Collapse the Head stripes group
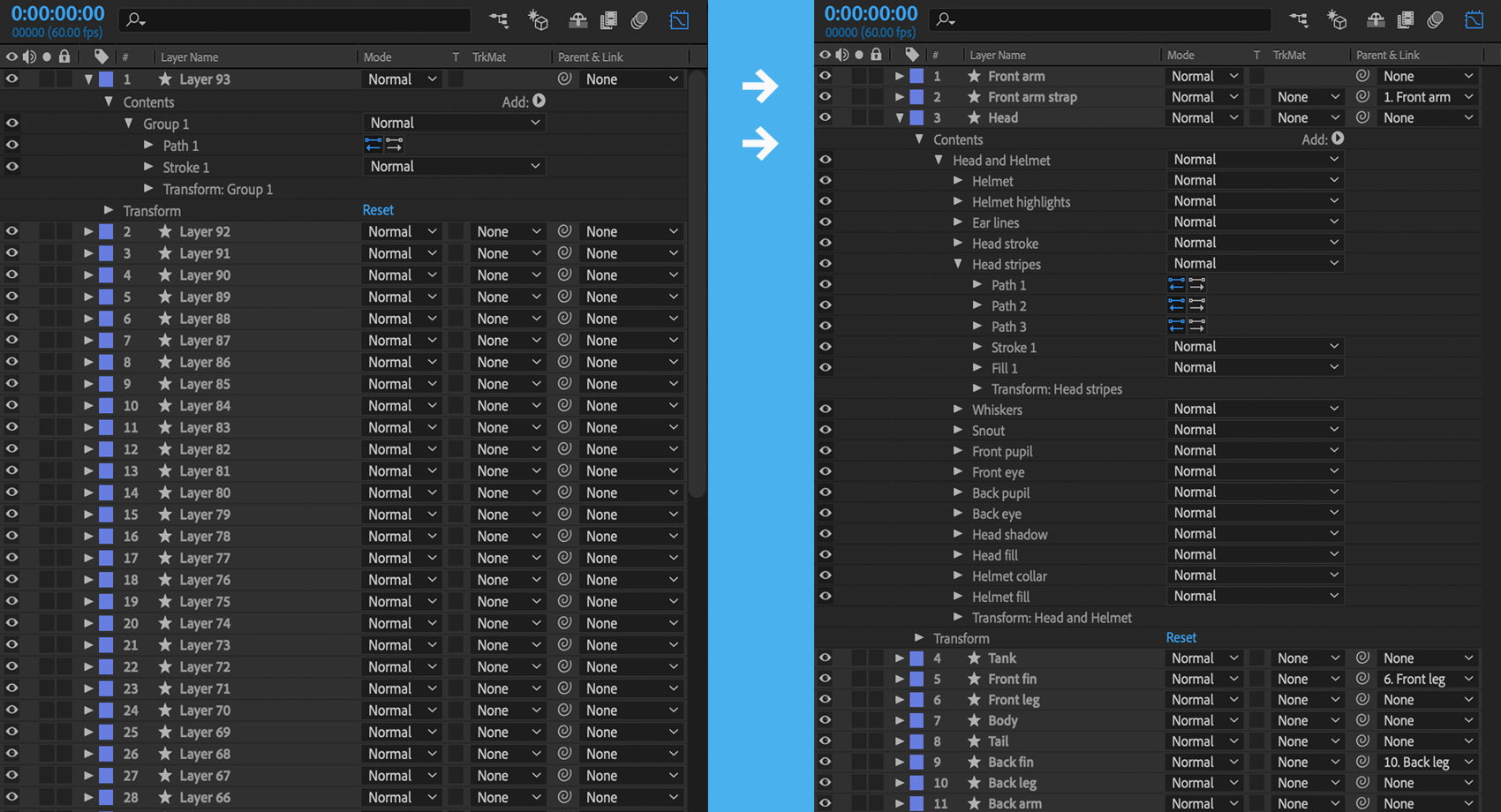 (x=958, y=264)
